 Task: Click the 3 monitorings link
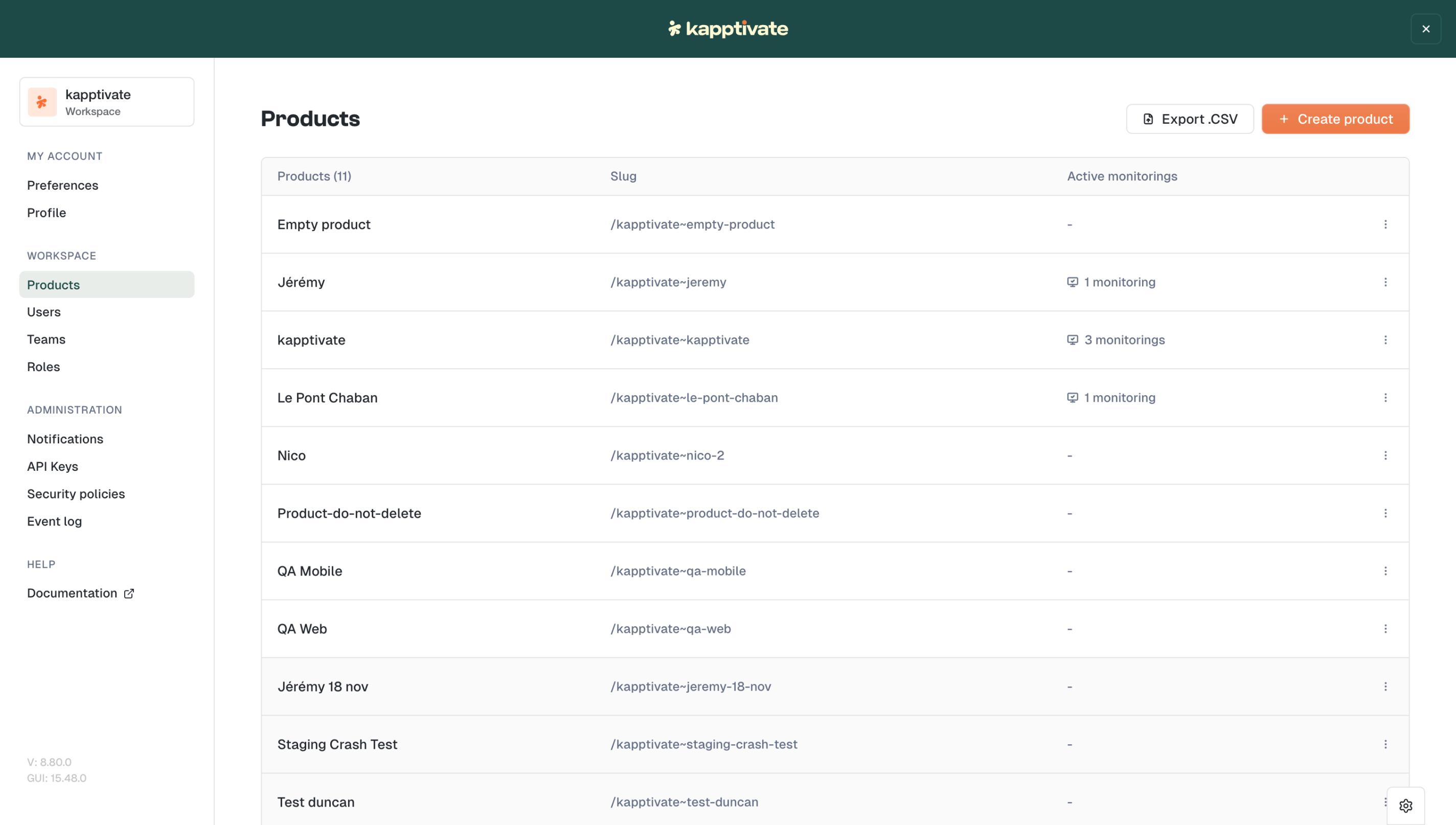tap(1124, 340)
